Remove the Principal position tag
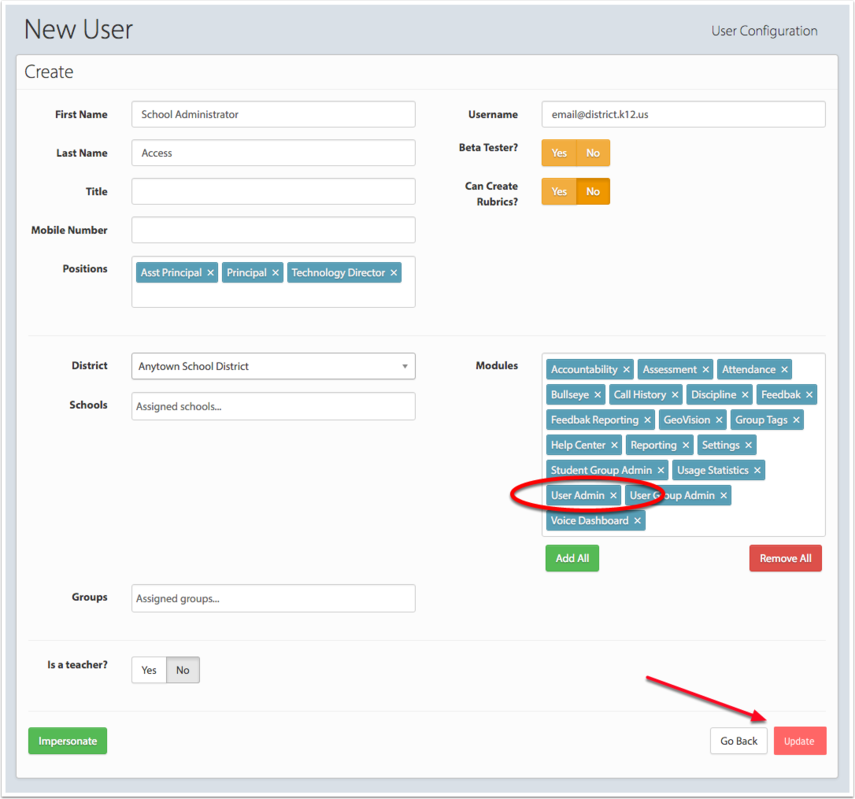The height and width of the screenshot is (799, 855). 275,273
